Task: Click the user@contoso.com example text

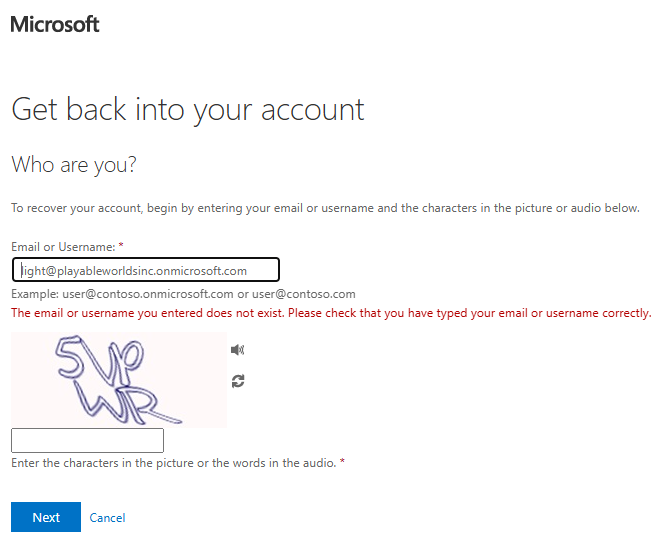Action: coord(303,294)
